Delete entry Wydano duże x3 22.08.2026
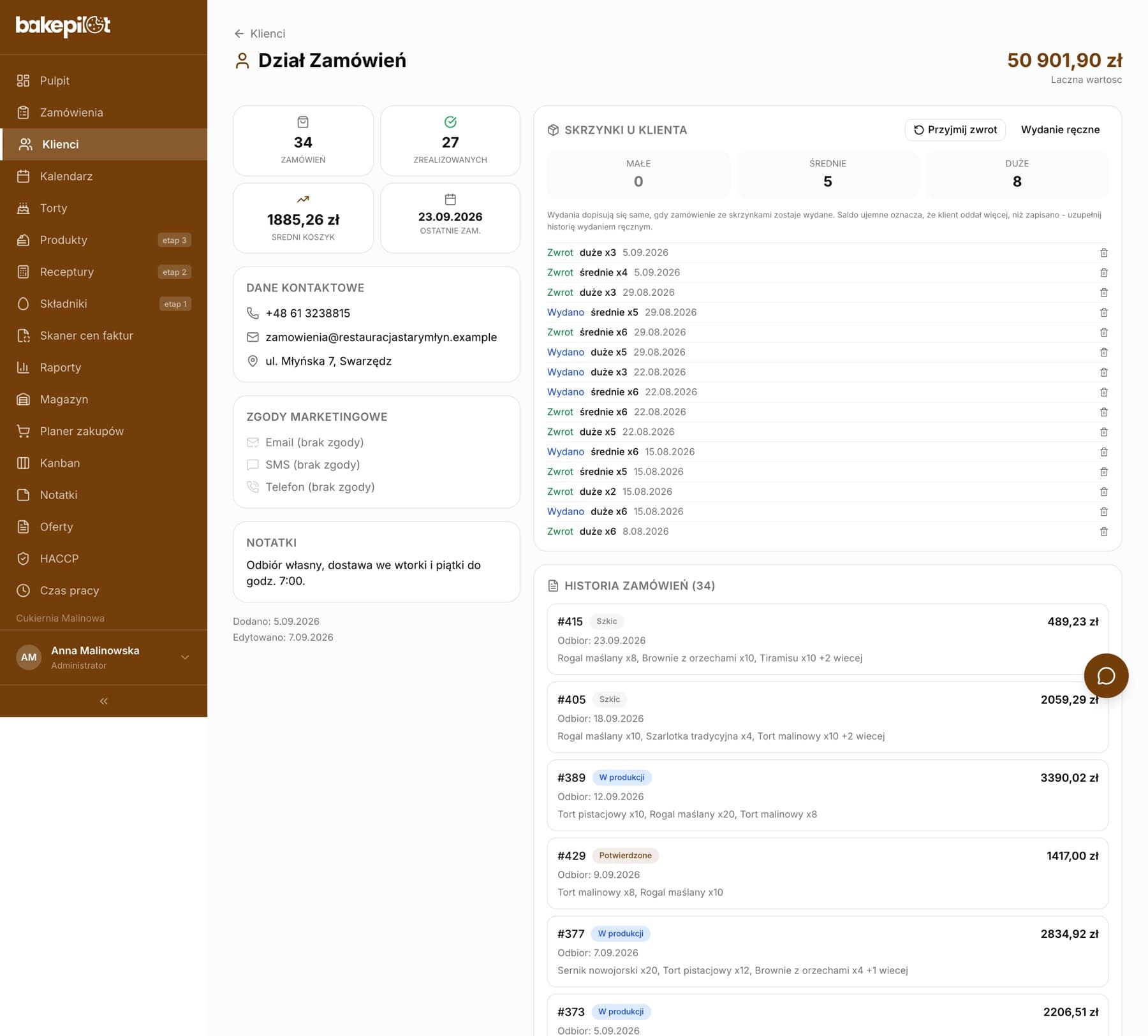 (x=1103, y=372)
